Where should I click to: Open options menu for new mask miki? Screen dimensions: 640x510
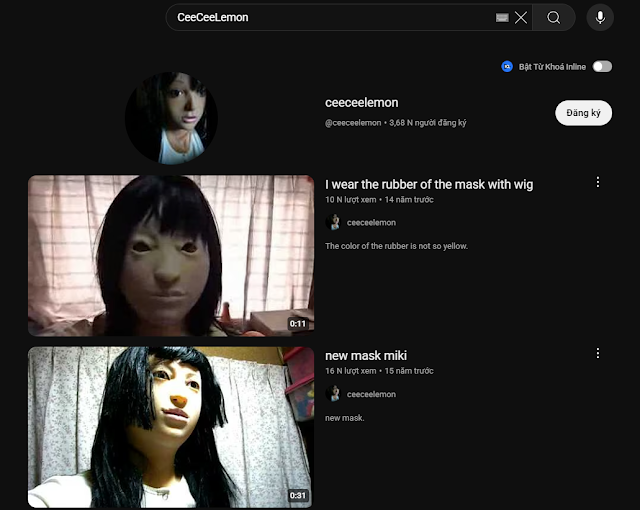(598, 353)
